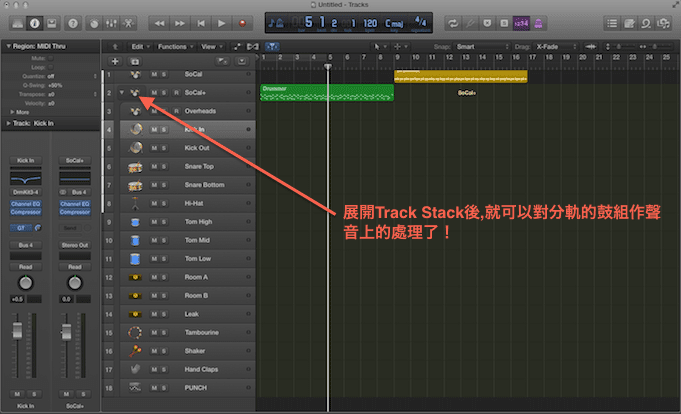
Task: Toggle the automation show/hide button
Action: tap(237, 46)
